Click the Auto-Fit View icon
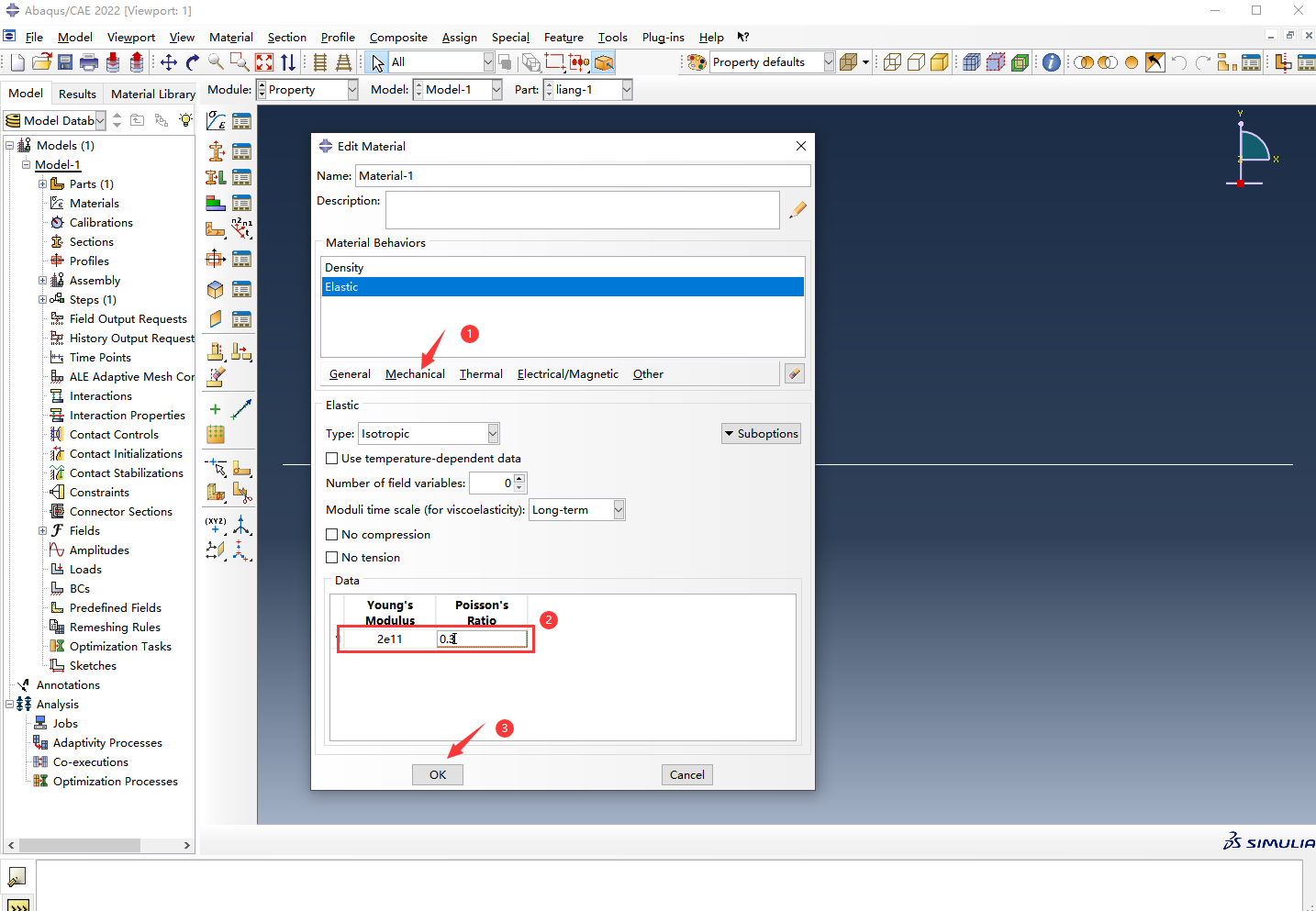This screenshot has height=911, width=1316. coord(264,62)
